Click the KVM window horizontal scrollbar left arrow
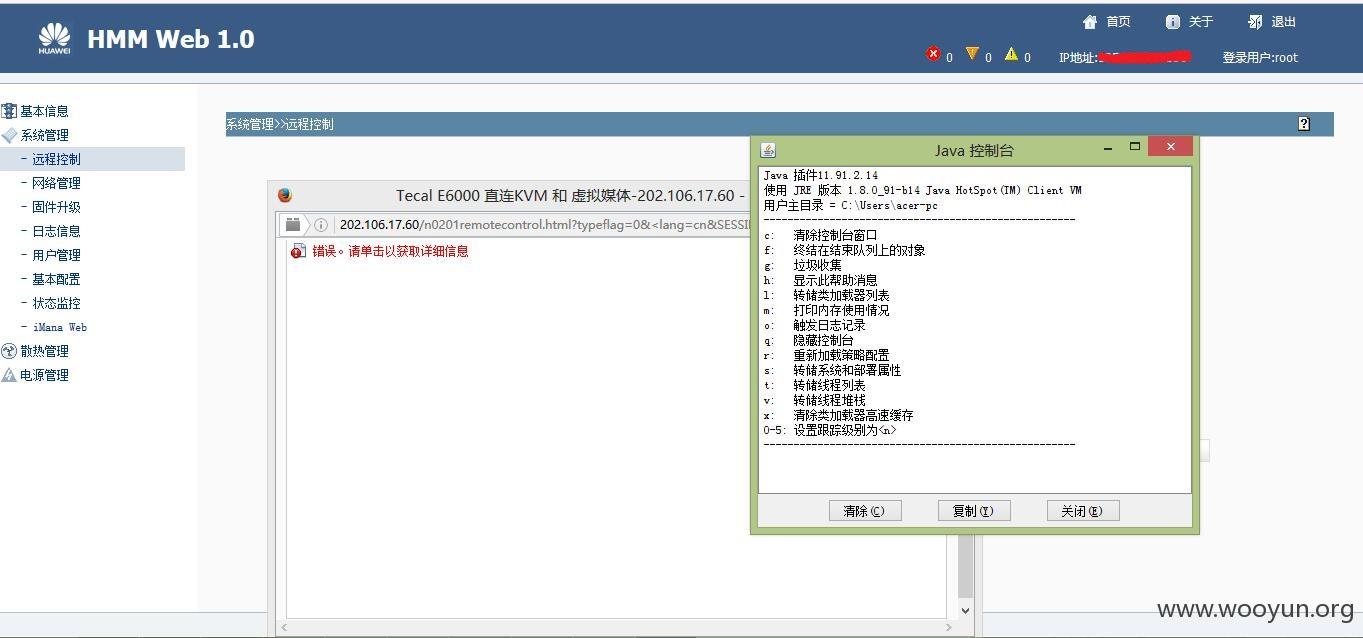Screen dimensions: 1363x638 click(x=284, y=627)
